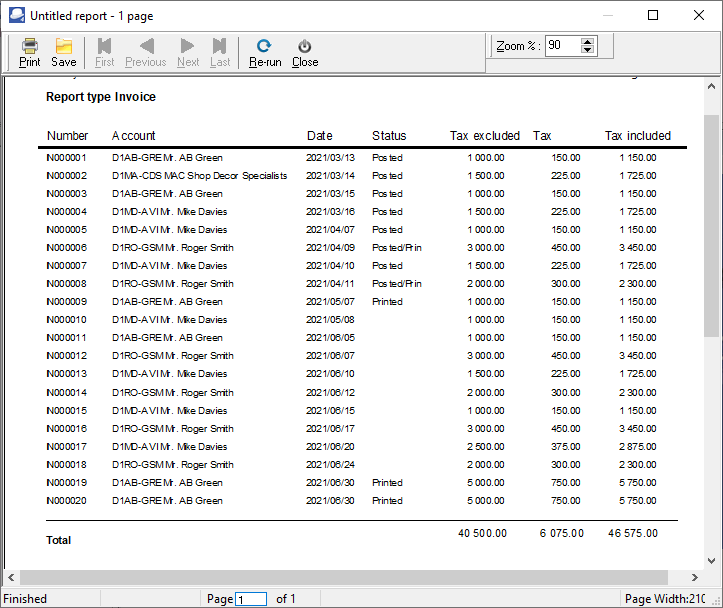Click the Status column header
This screenshot has height=608, width=723.
pyautogui.click(x=389, y=136)
